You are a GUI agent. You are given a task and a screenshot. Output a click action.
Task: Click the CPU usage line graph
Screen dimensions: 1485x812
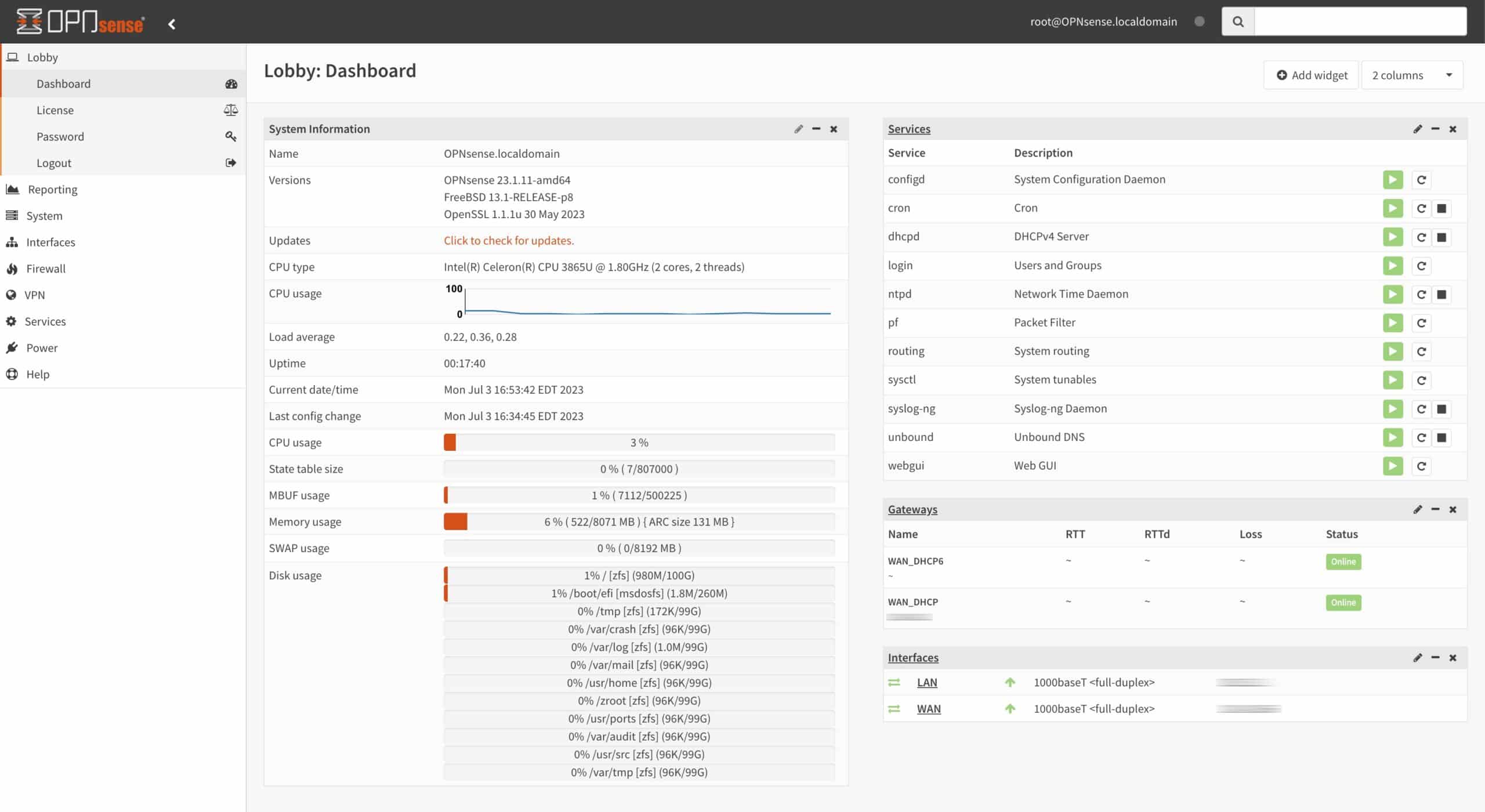[x=639, y=302]
